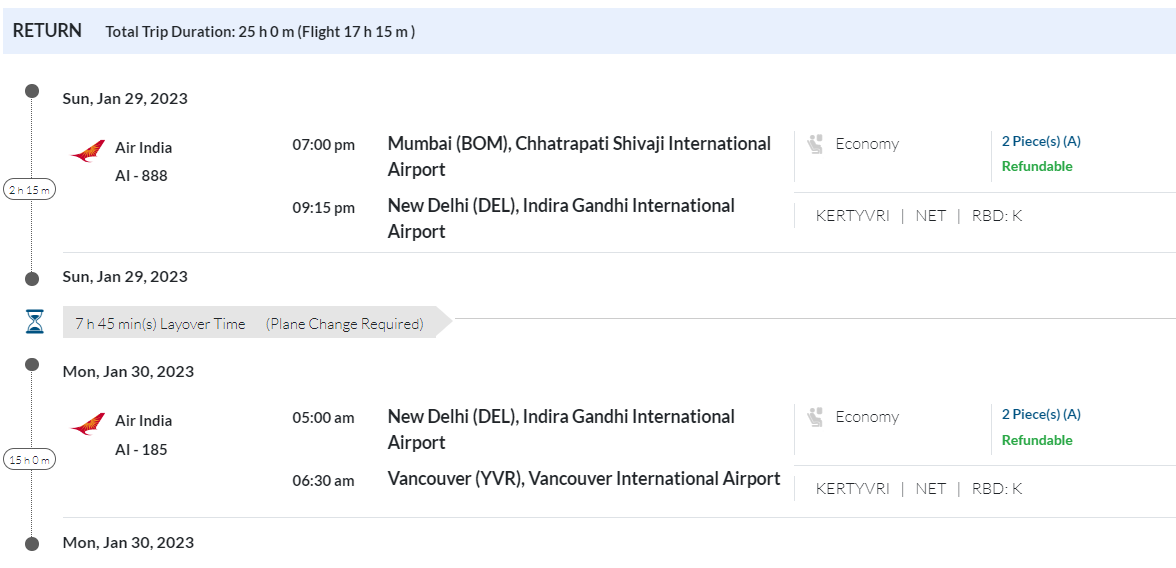Open 2 Piece(s) (A) baggage link on the Delhi–Vancouver flight

coord(1041,414)
